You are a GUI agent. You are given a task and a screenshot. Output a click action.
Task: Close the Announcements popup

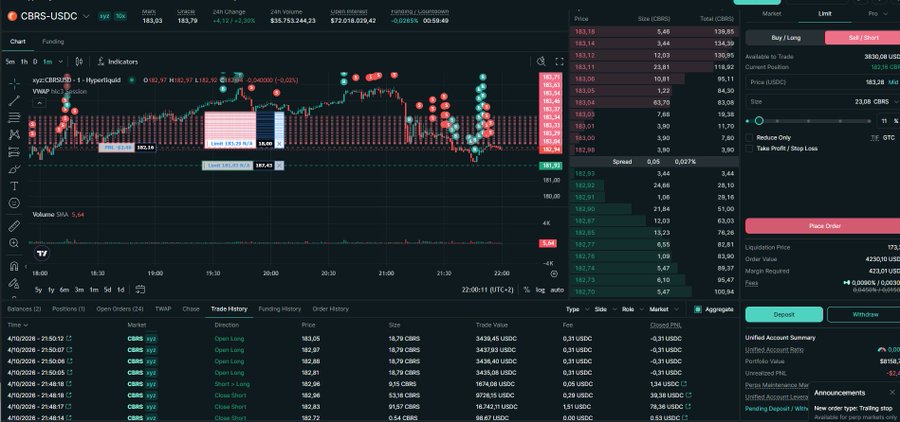[x=892, y=393]
